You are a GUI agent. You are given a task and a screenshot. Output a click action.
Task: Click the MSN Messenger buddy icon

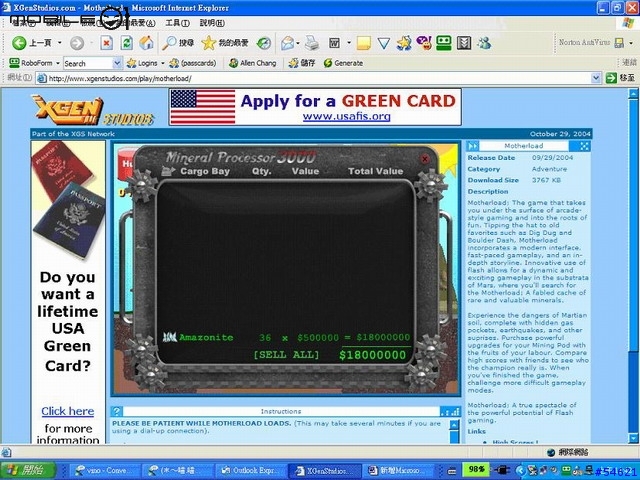pos(484,43)
